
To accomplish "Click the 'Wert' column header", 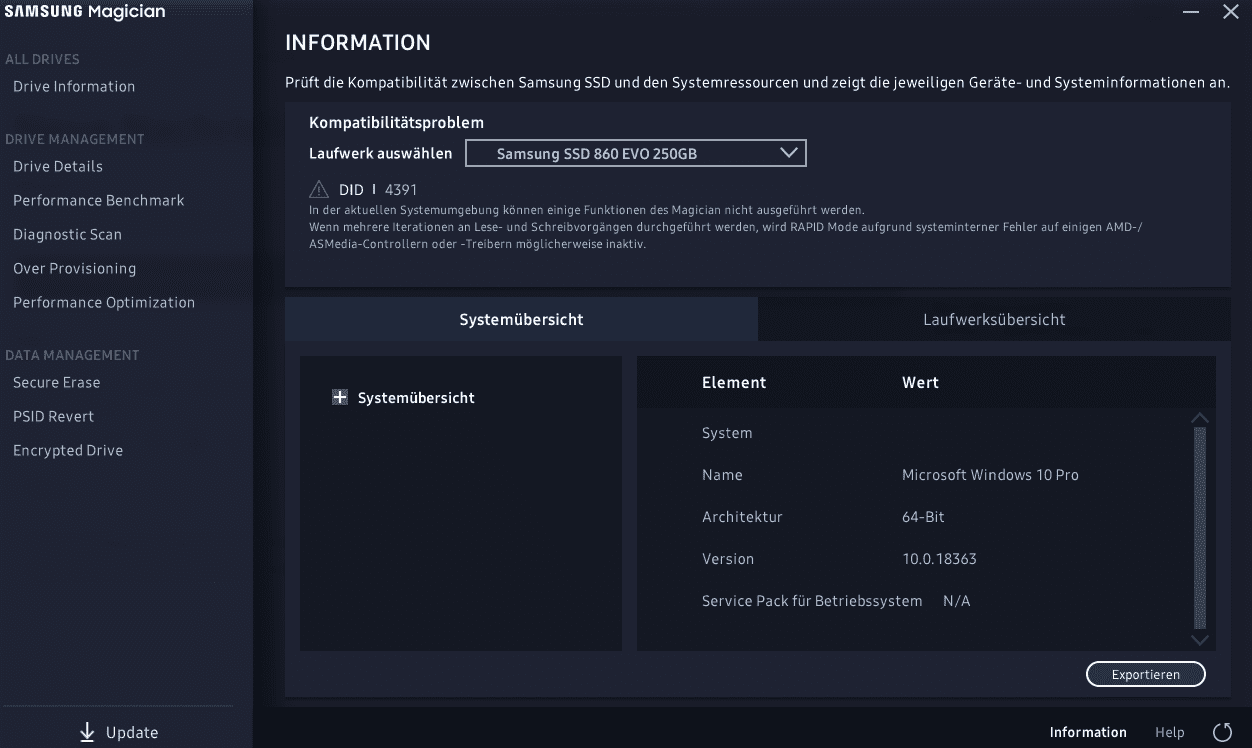I will pyautogui.click(x=920, y=382).
